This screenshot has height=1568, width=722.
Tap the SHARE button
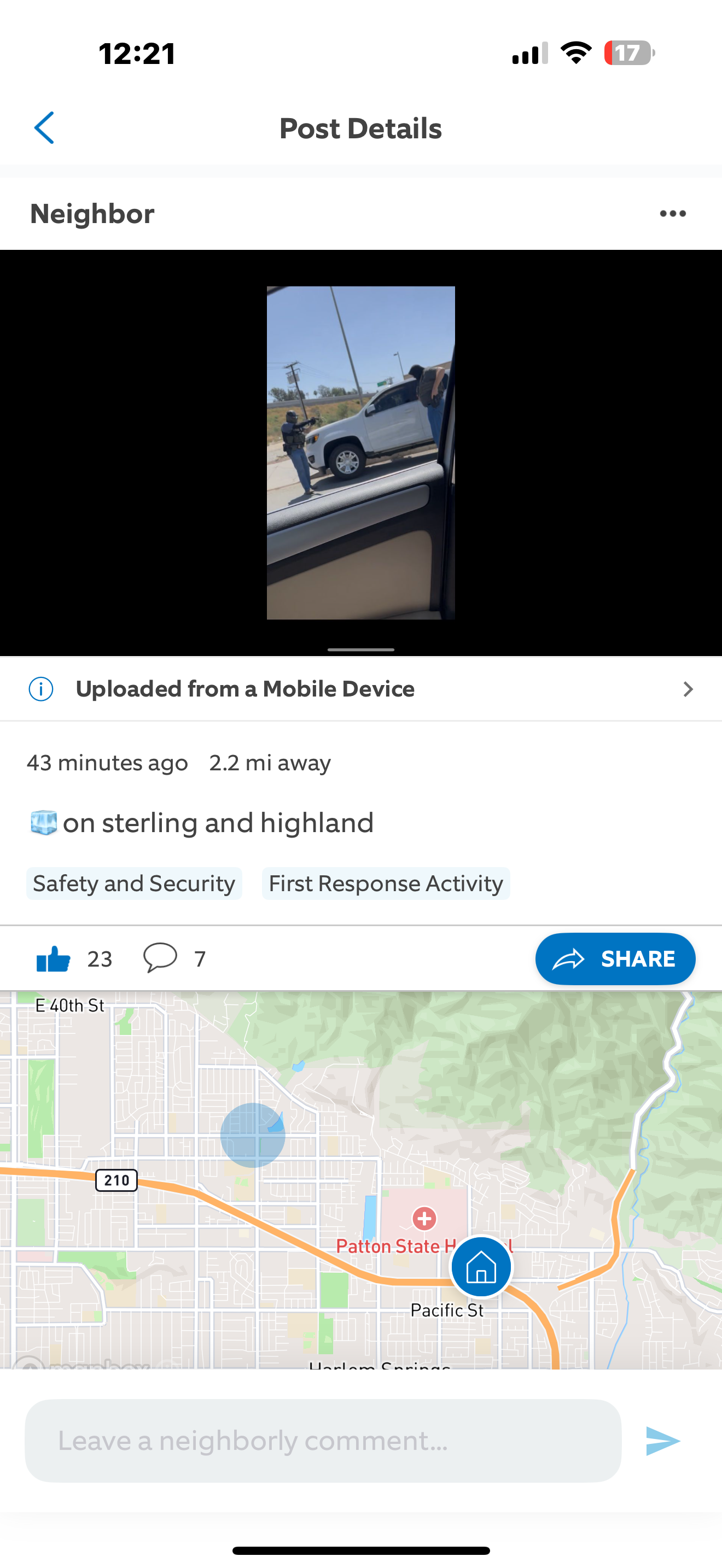(615, 959)
